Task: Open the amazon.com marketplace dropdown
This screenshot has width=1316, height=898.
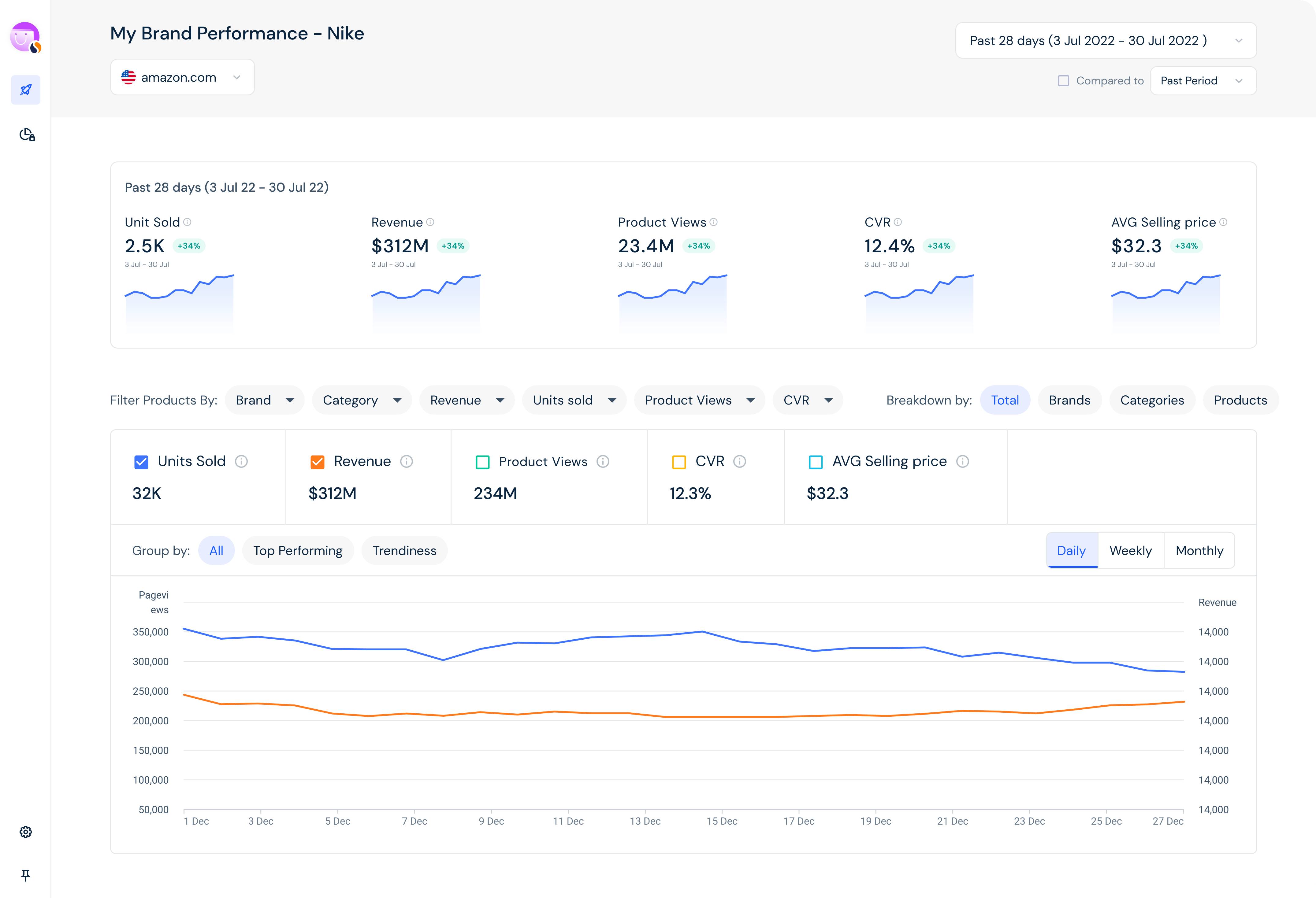Action: (x=182, y=77)
